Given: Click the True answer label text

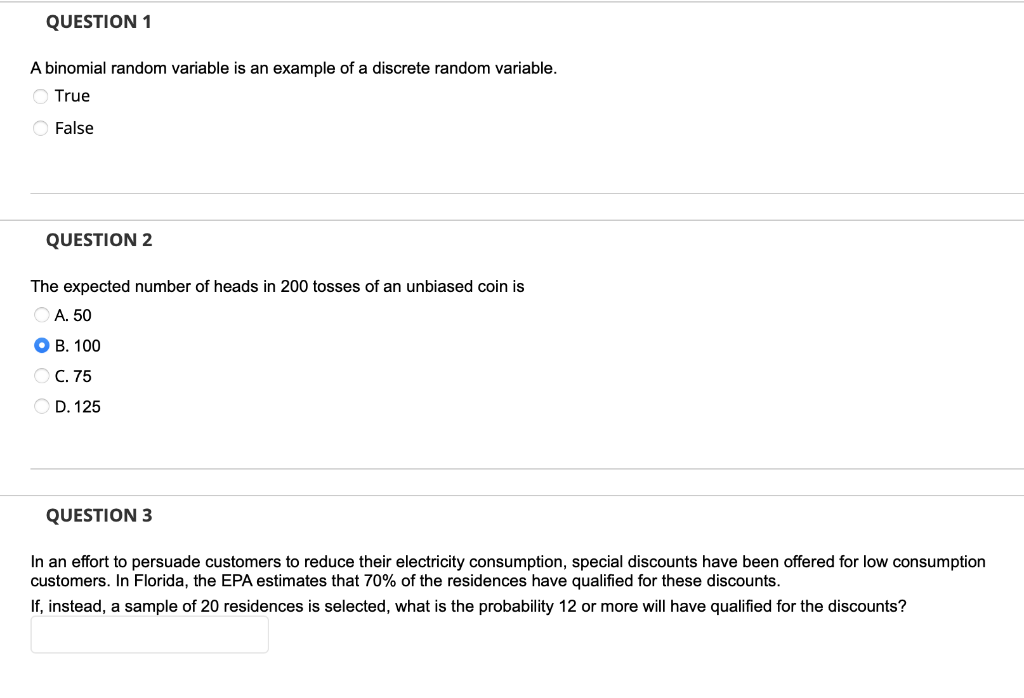Looking at the screenshot, I should [72, 96].
